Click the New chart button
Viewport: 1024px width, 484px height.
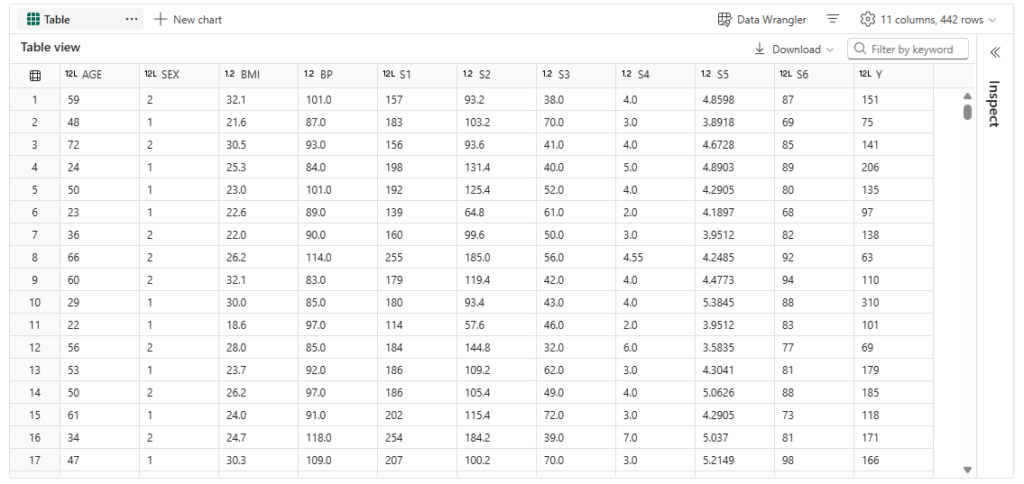(188, 20)
